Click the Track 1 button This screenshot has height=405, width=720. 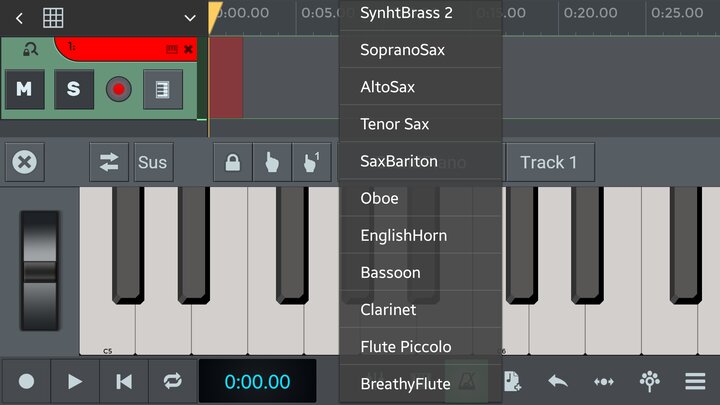pyautogui.click(x=550, y=162)
